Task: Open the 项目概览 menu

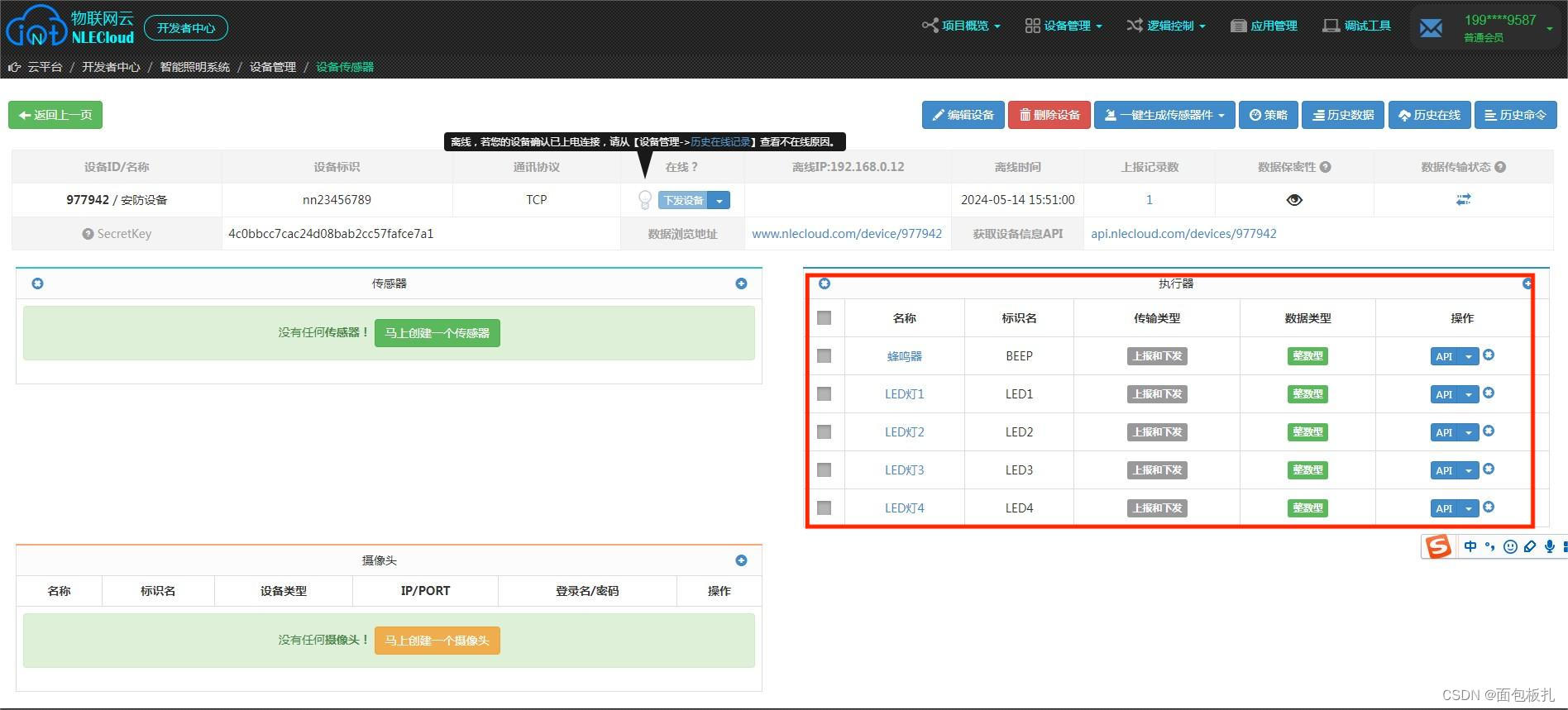Action: pyautogui.click(x=961, y=26)
